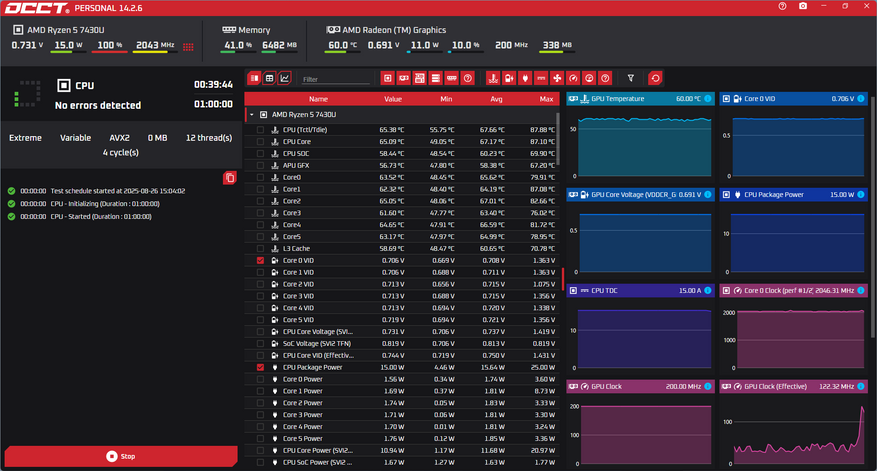The image size is (877, 471).
Task: Check the Core 1 VID checkbox
Action: [x=260, y=272]
